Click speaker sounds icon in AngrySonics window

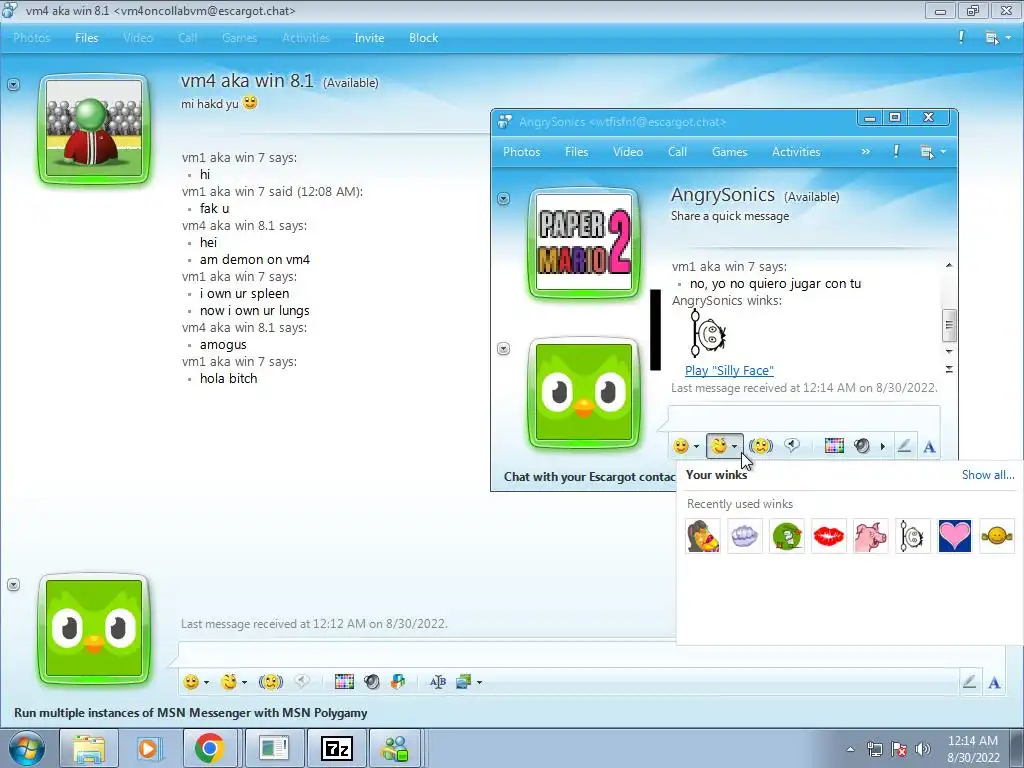(x=863, y=446)
